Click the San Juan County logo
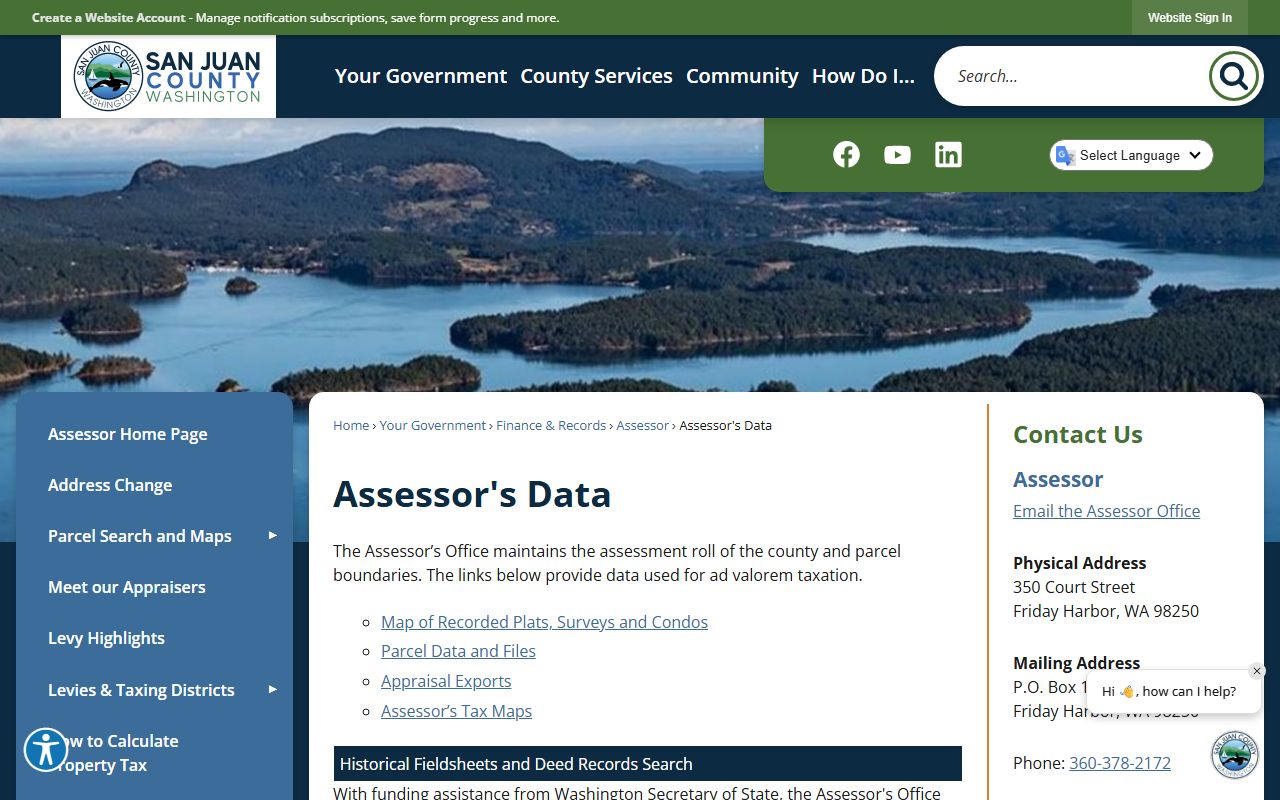The width and height of the screenshot is (1280, 800). [x=168, y=76]
